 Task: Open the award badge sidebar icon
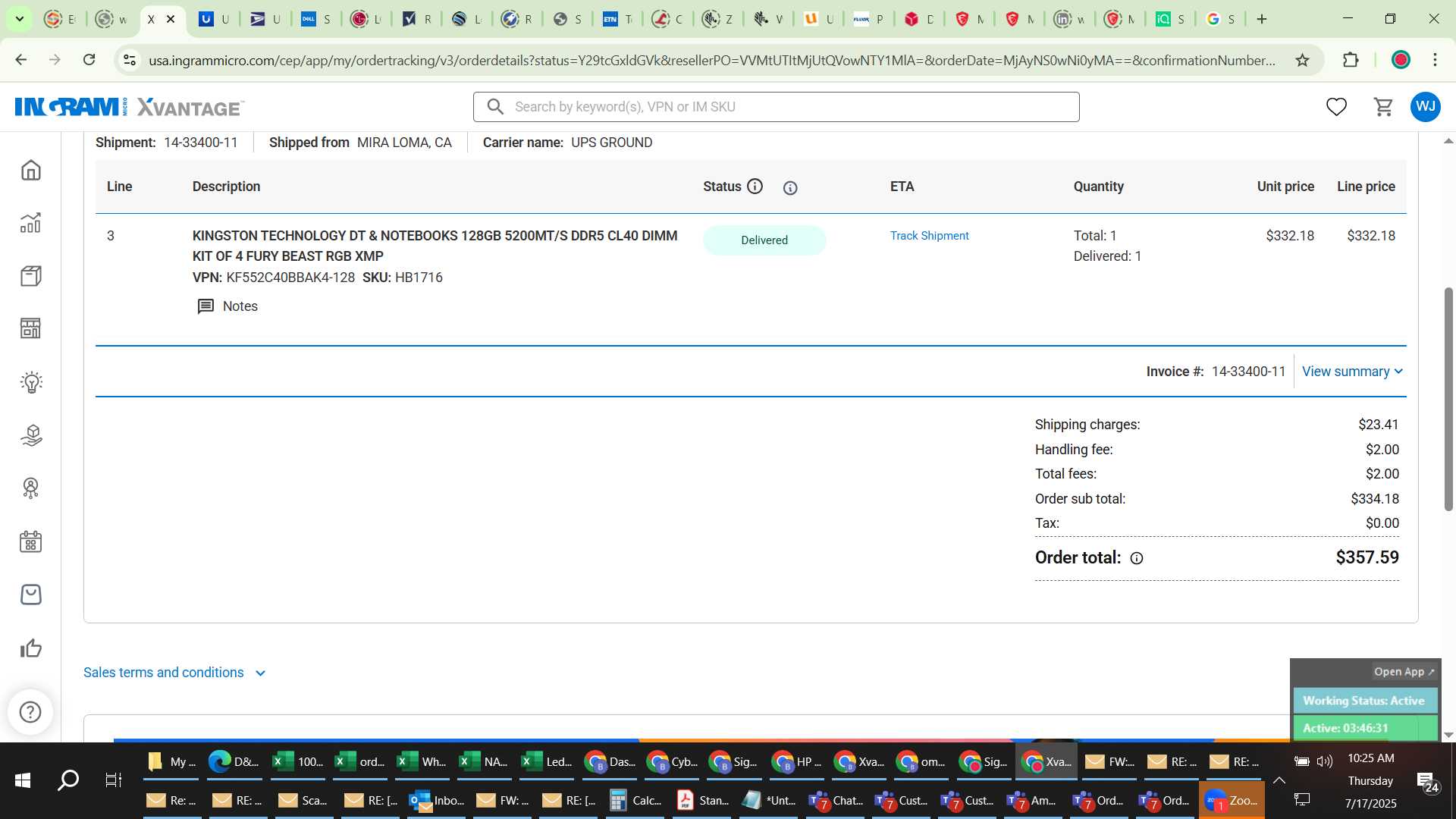pyautogui.click(x=31, y=488)
